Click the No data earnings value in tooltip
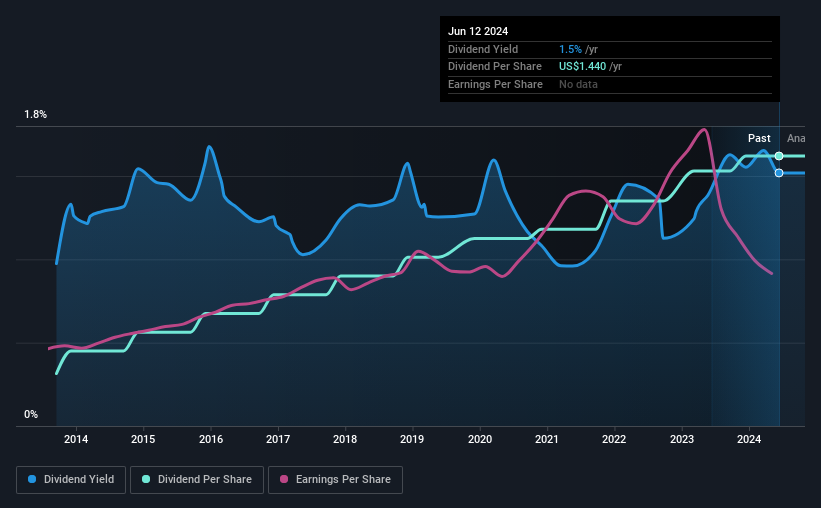The image size is (821, 508). point(578,84)
